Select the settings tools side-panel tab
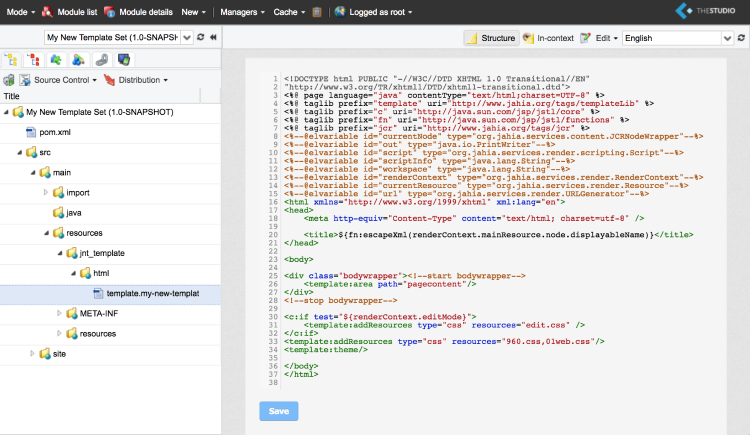The height and width of the screenshot is (435, 750). [101, 60]
